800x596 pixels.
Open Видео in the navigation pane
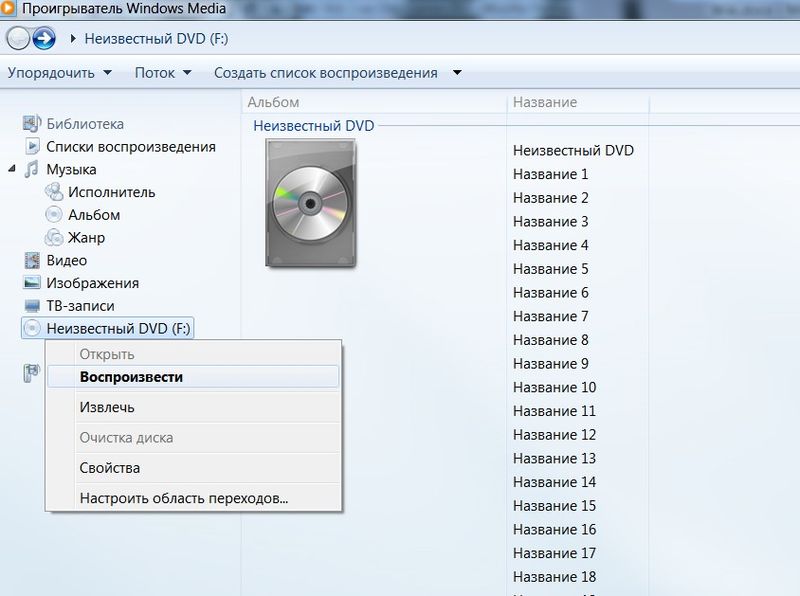pyautogui.click(x=66, y=260)
